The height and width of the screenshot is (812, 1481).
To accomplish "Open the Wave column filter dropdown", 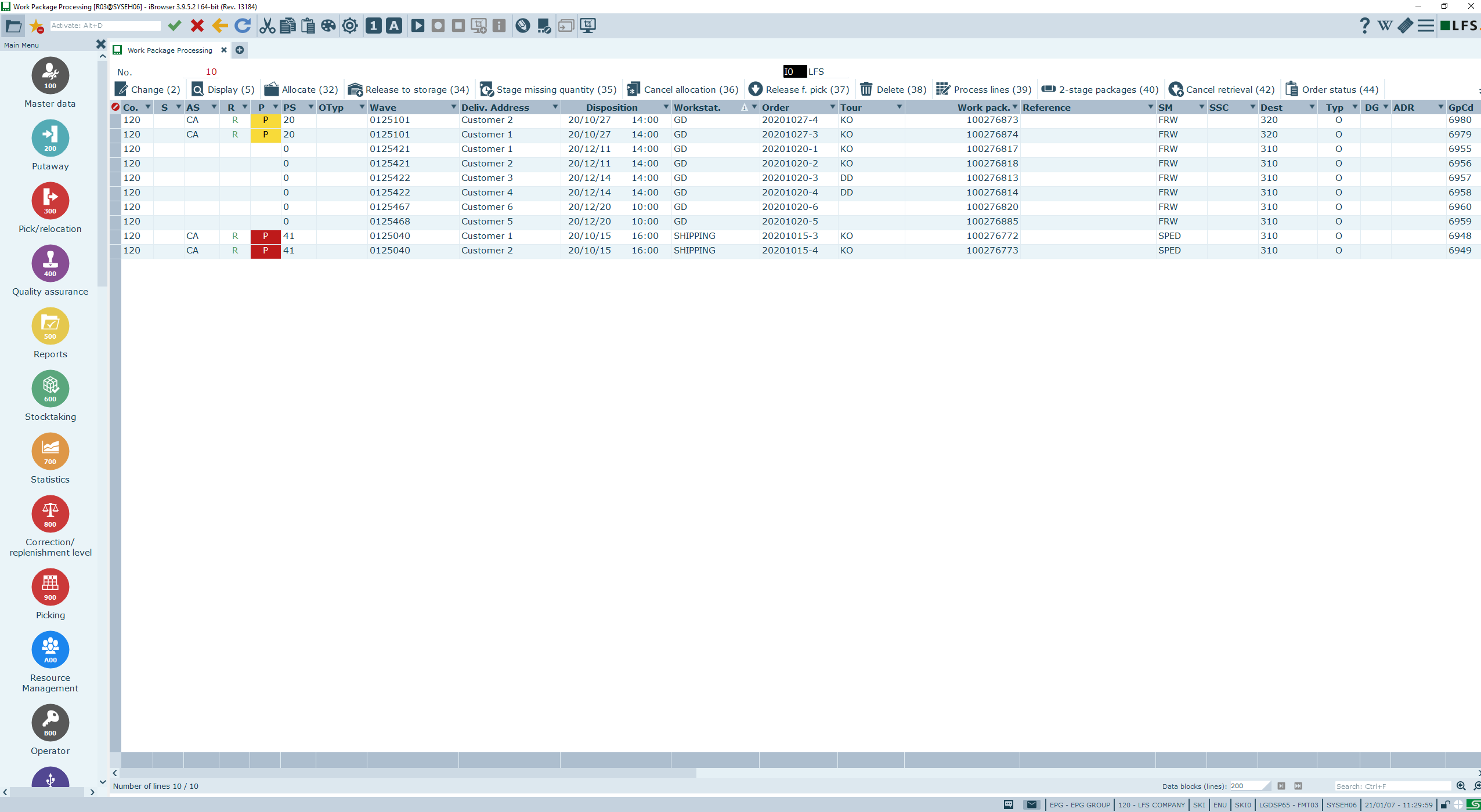I will pos(453,107).
